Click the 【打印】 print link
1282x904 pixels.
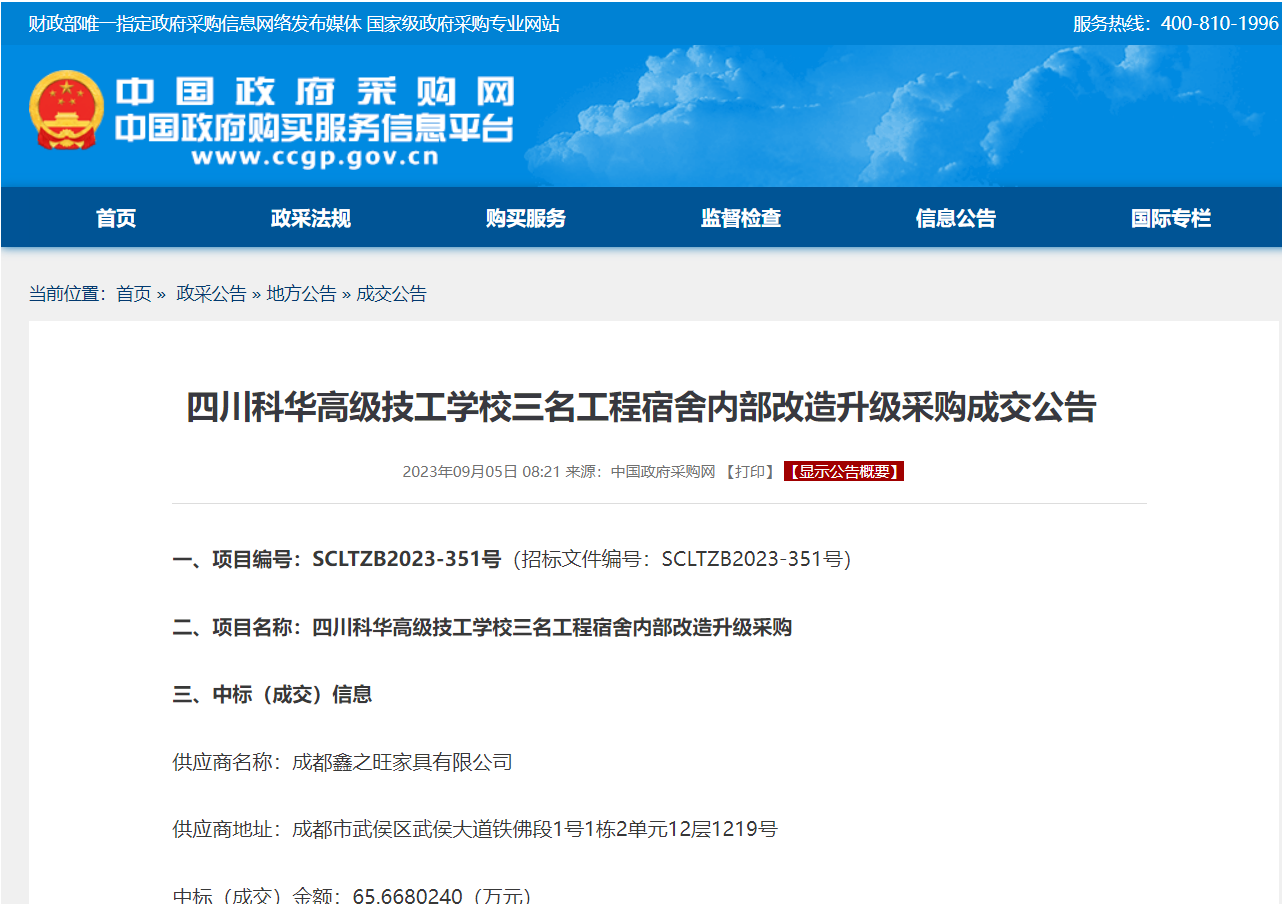click(750, 472)
